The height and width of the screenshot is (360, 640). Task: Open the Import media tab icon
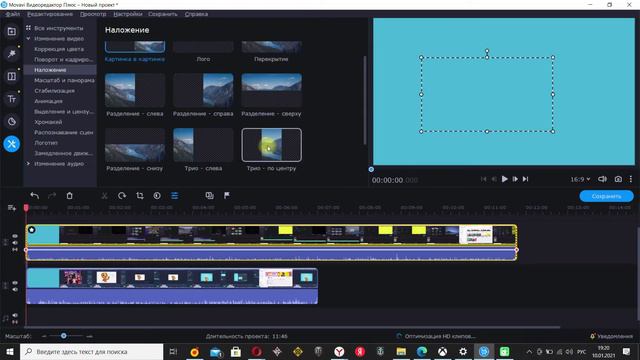[11, 31]
